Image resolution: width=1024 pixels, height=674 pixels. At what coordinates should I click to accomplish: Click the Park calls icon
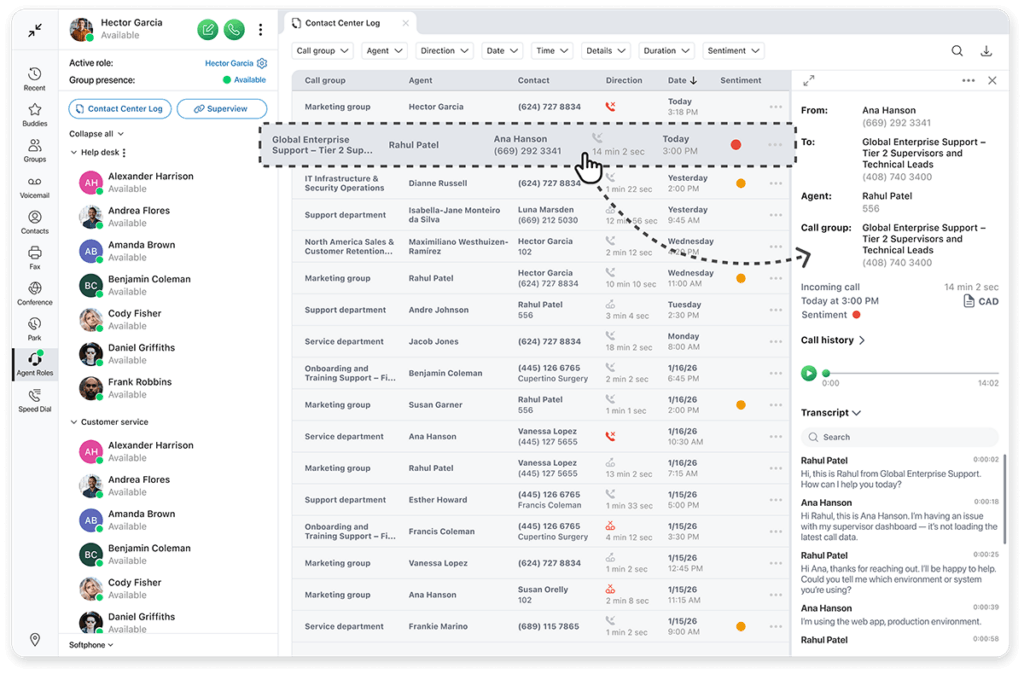[34, 329]
